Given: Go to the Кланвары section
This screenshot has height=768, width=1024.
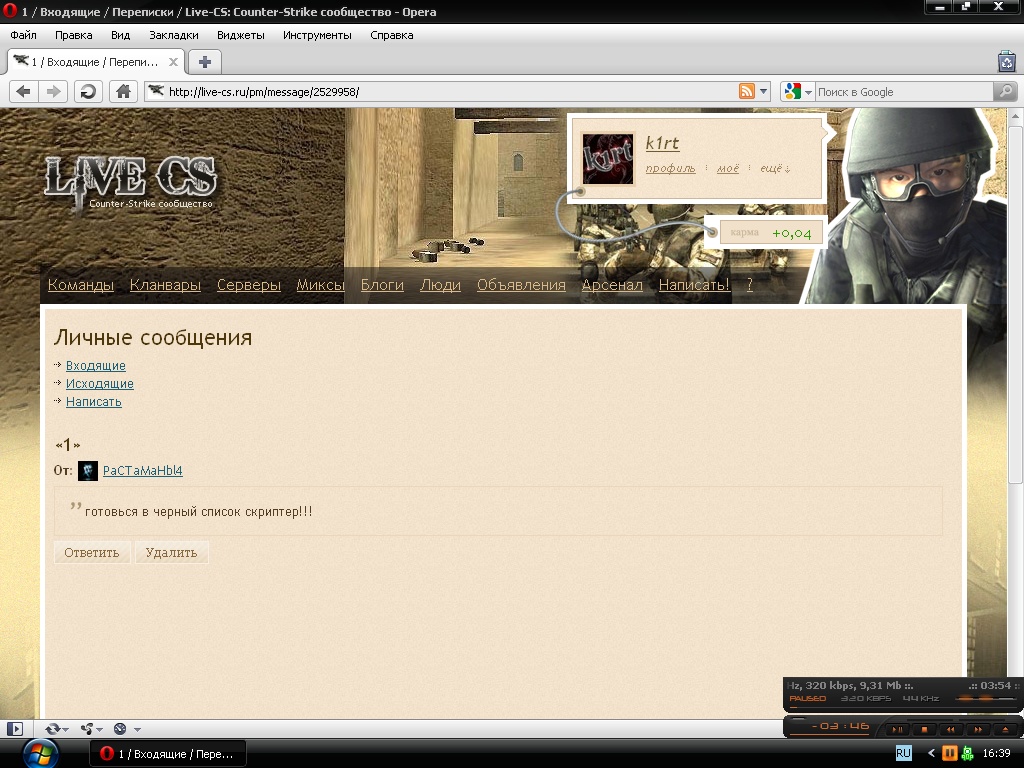Looking at the screenshot, I should (x=165, y=285).
